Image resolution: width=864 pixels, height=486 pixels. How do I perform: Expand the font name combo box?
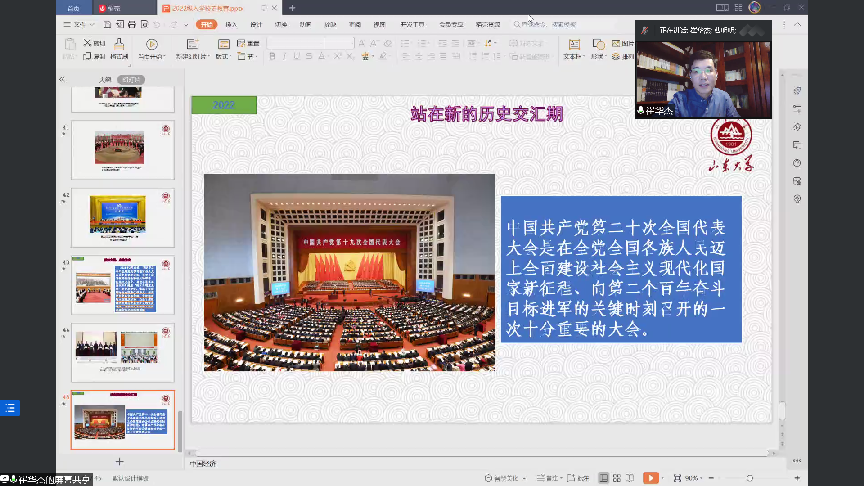308,43
